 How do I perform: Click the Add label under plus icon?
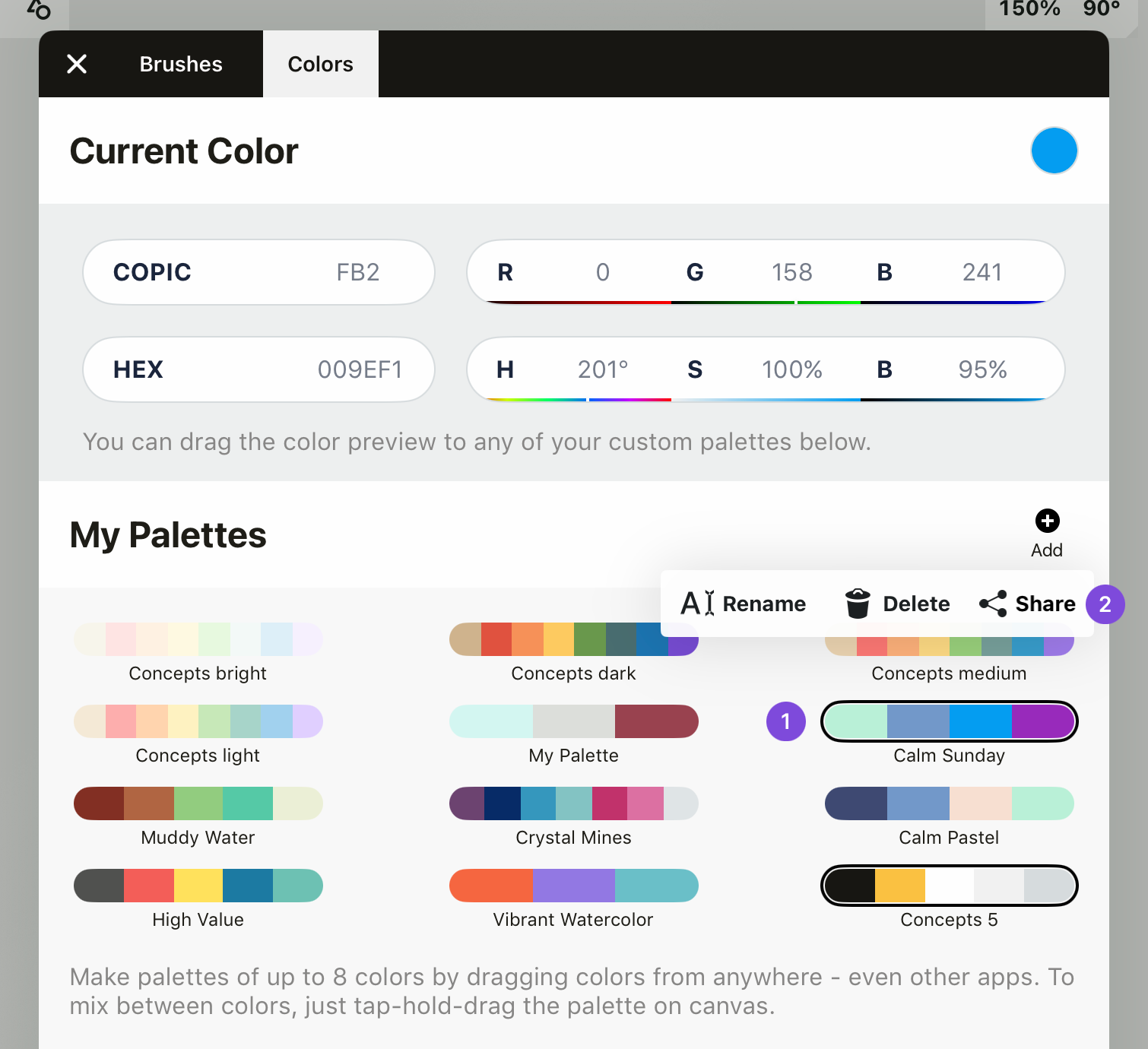(x=1047, y=550)
